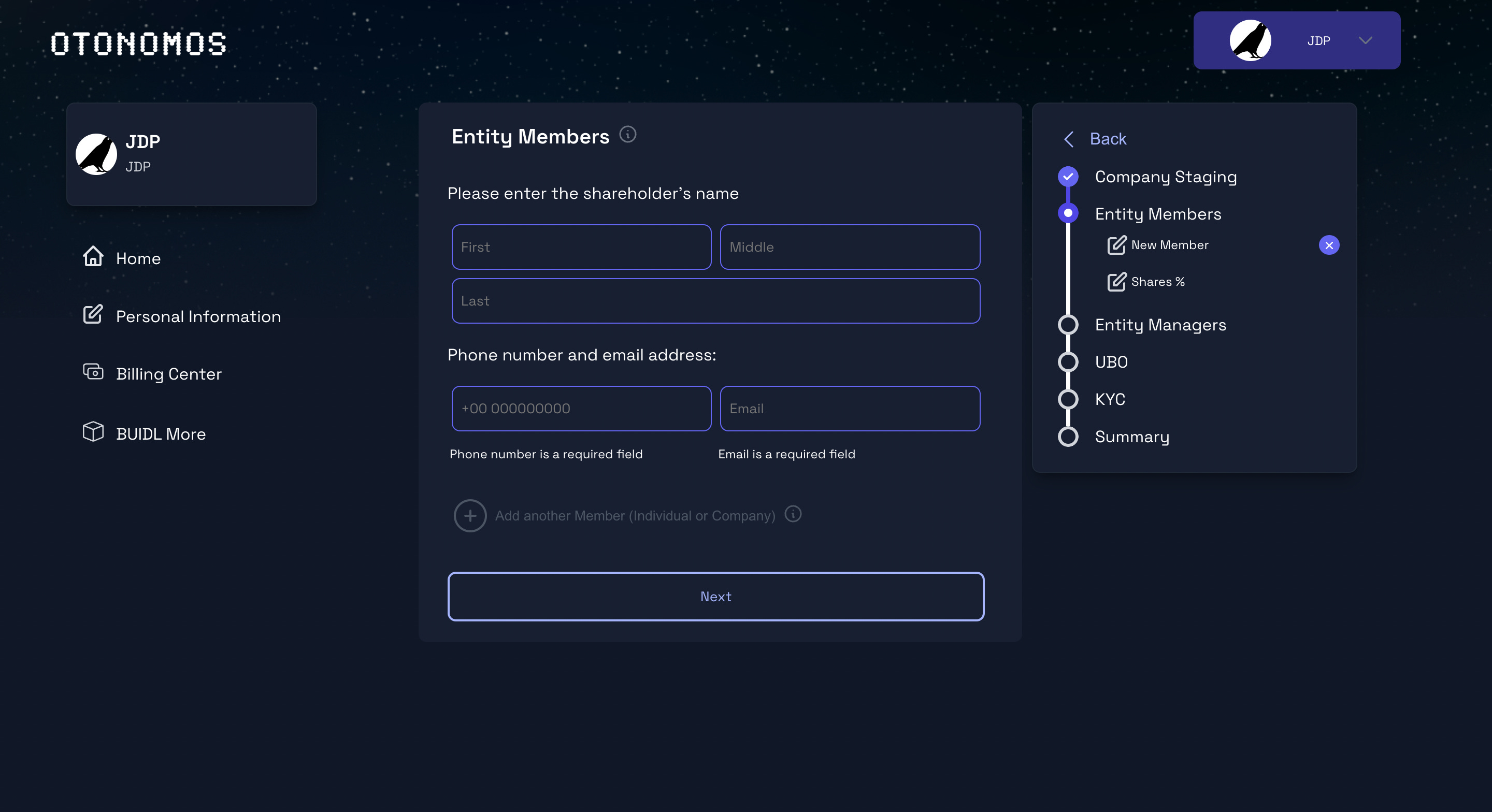
Task: Remove New Member with the X button
Action: point(1329,245)
